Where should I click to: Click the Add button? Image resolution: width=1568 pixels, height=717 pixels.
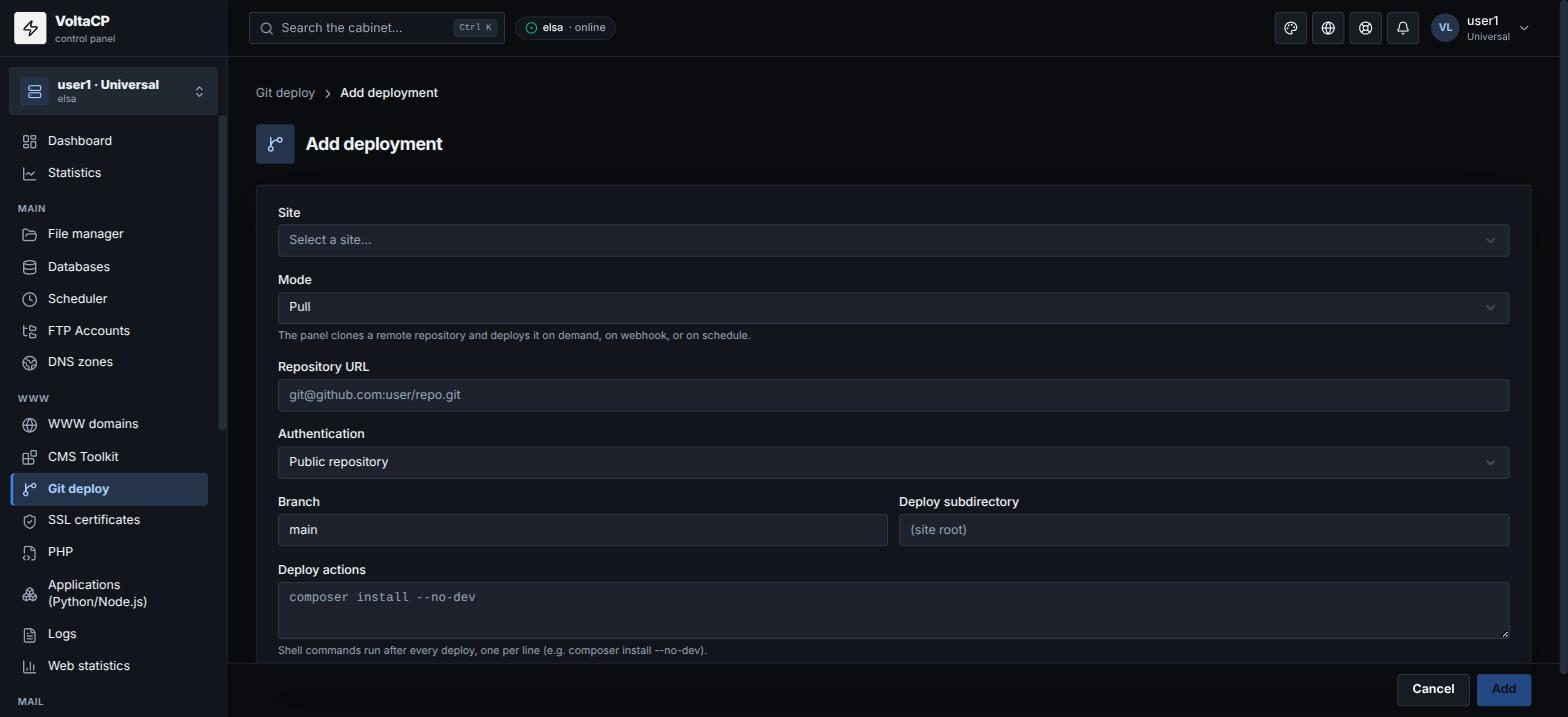pyautogui.click(x=1504, y=689)
